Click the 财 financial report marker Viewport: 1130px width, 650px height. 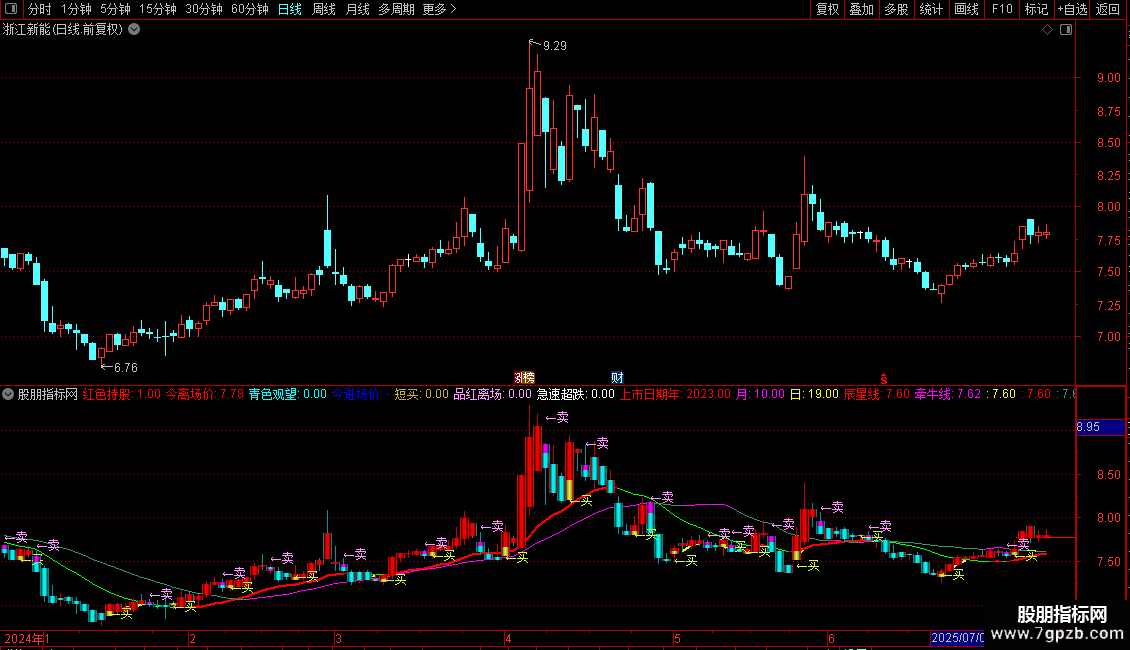(x=618, y=378)
